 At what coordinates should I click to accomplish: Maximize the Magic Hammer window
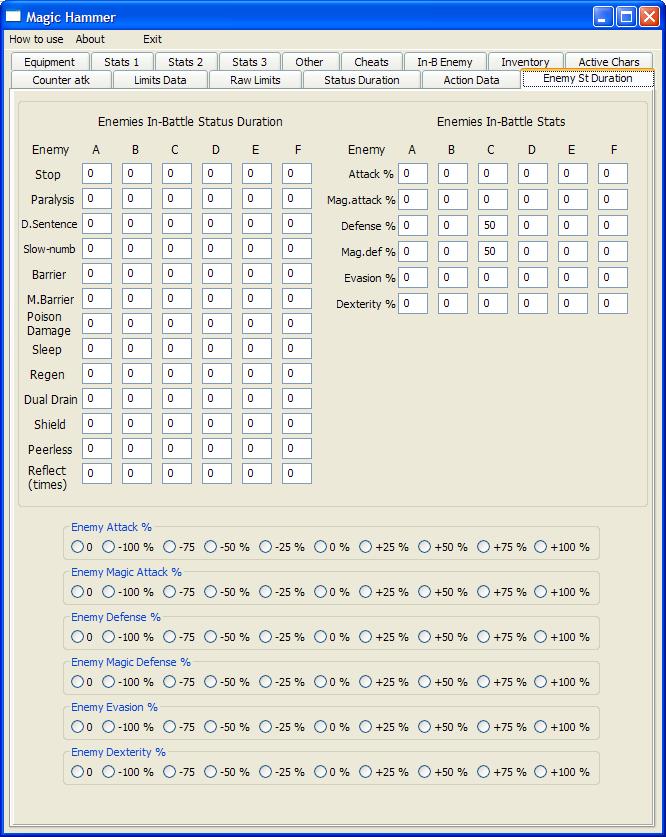click(626, 17)
